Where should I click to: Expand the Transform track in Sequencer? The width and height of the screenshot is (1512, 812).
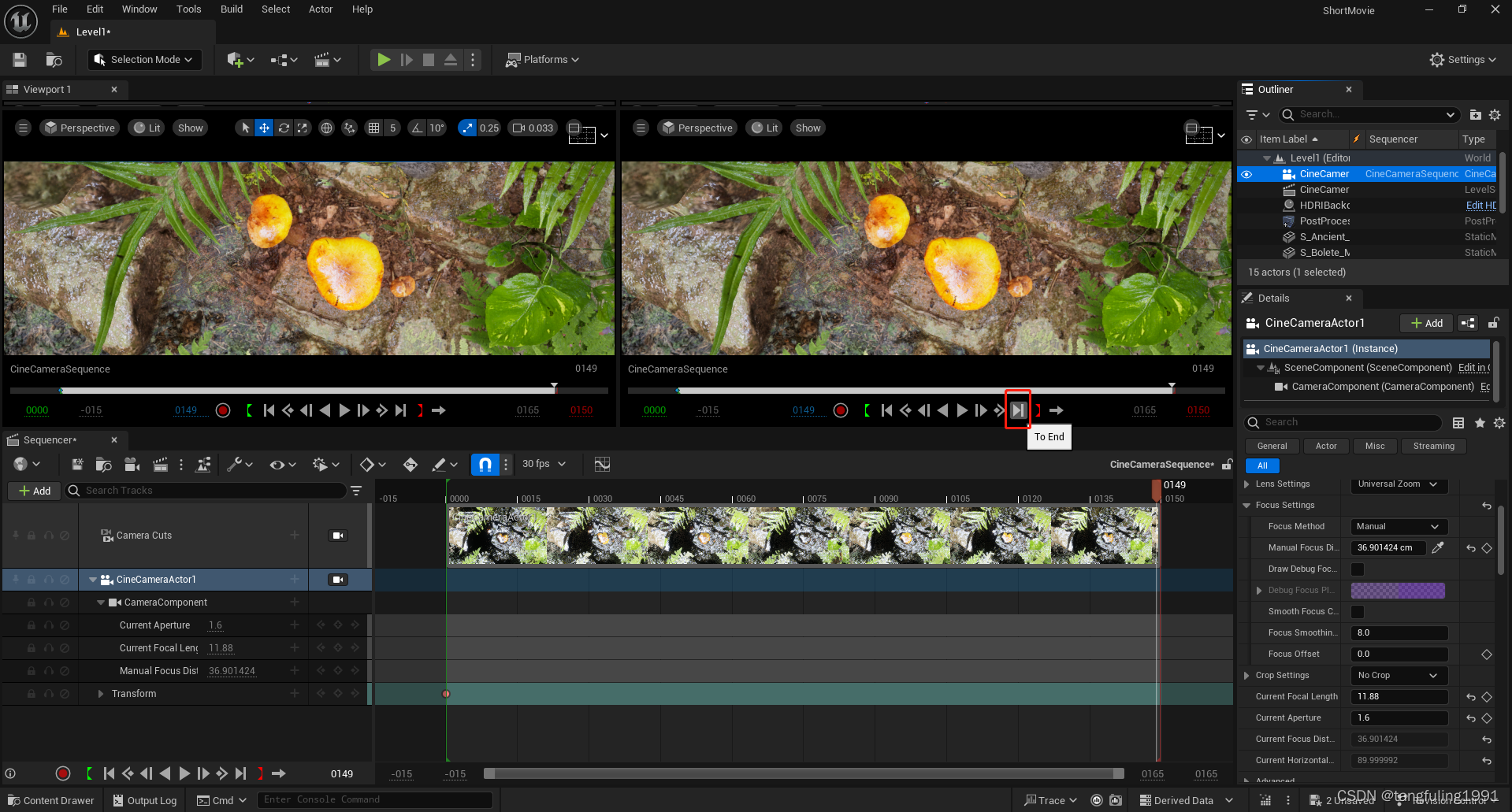(101, 694)
